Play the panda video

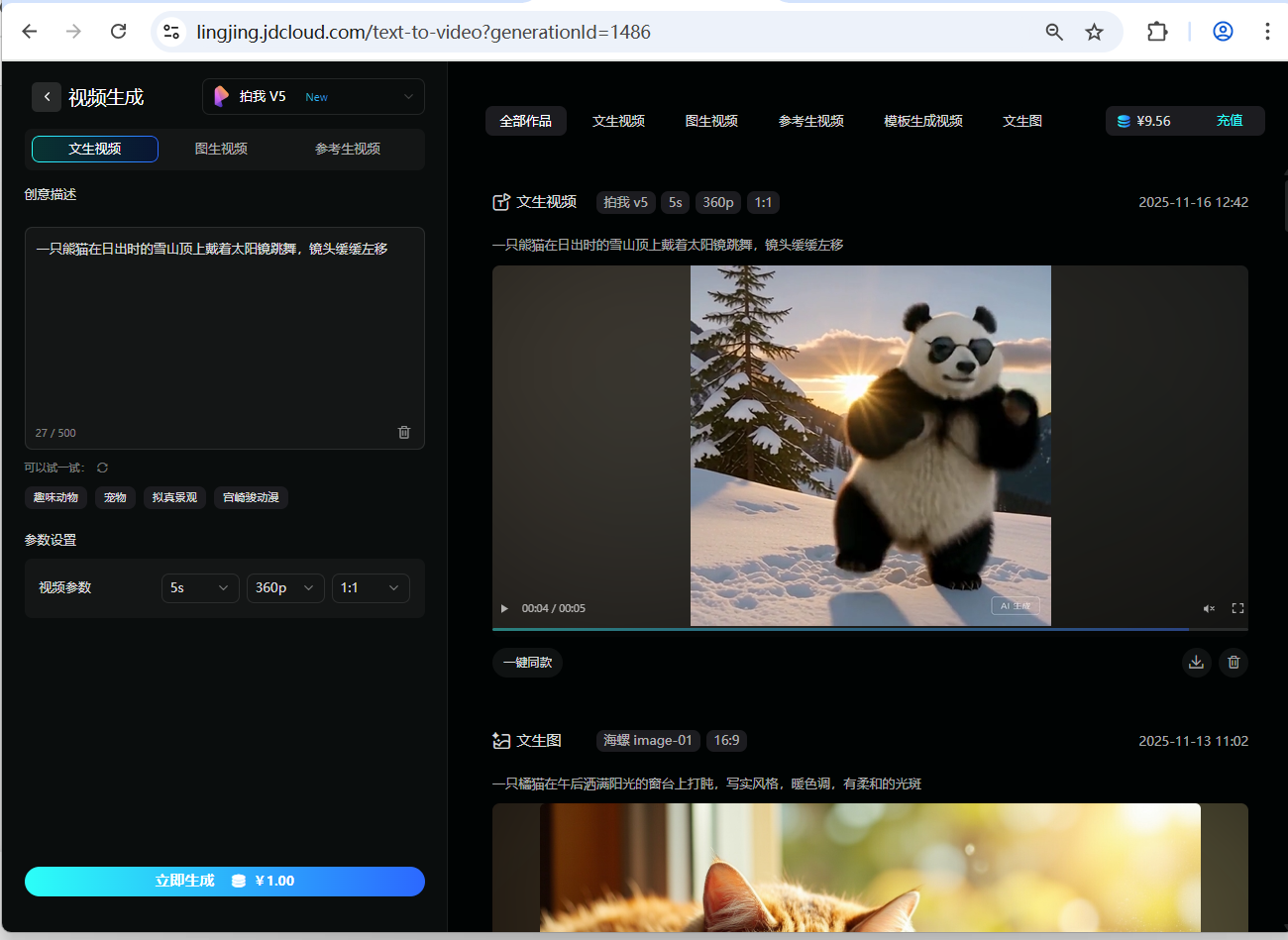coord(503,608)
